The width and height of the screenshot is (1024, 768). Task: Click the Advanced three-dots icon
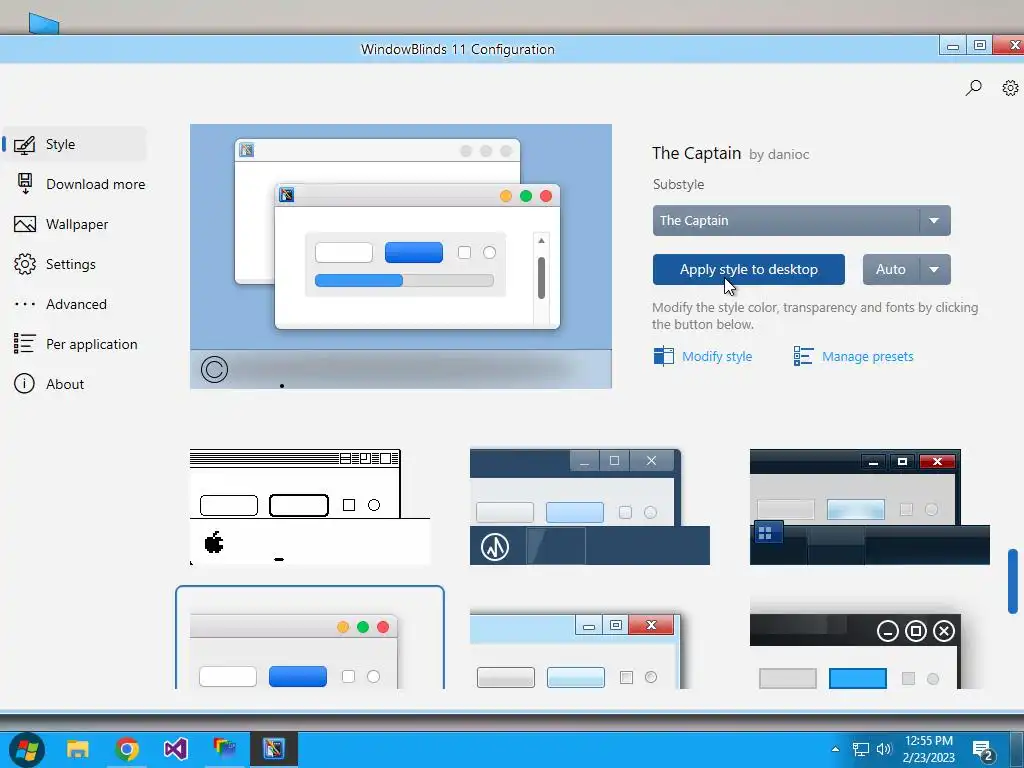[x=25, y=304]
